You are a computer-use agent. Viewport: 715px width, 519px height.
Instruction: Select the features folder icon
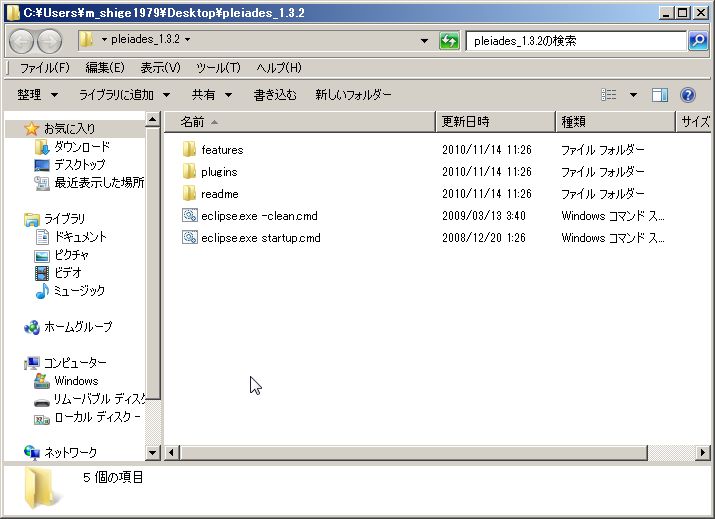189,150
